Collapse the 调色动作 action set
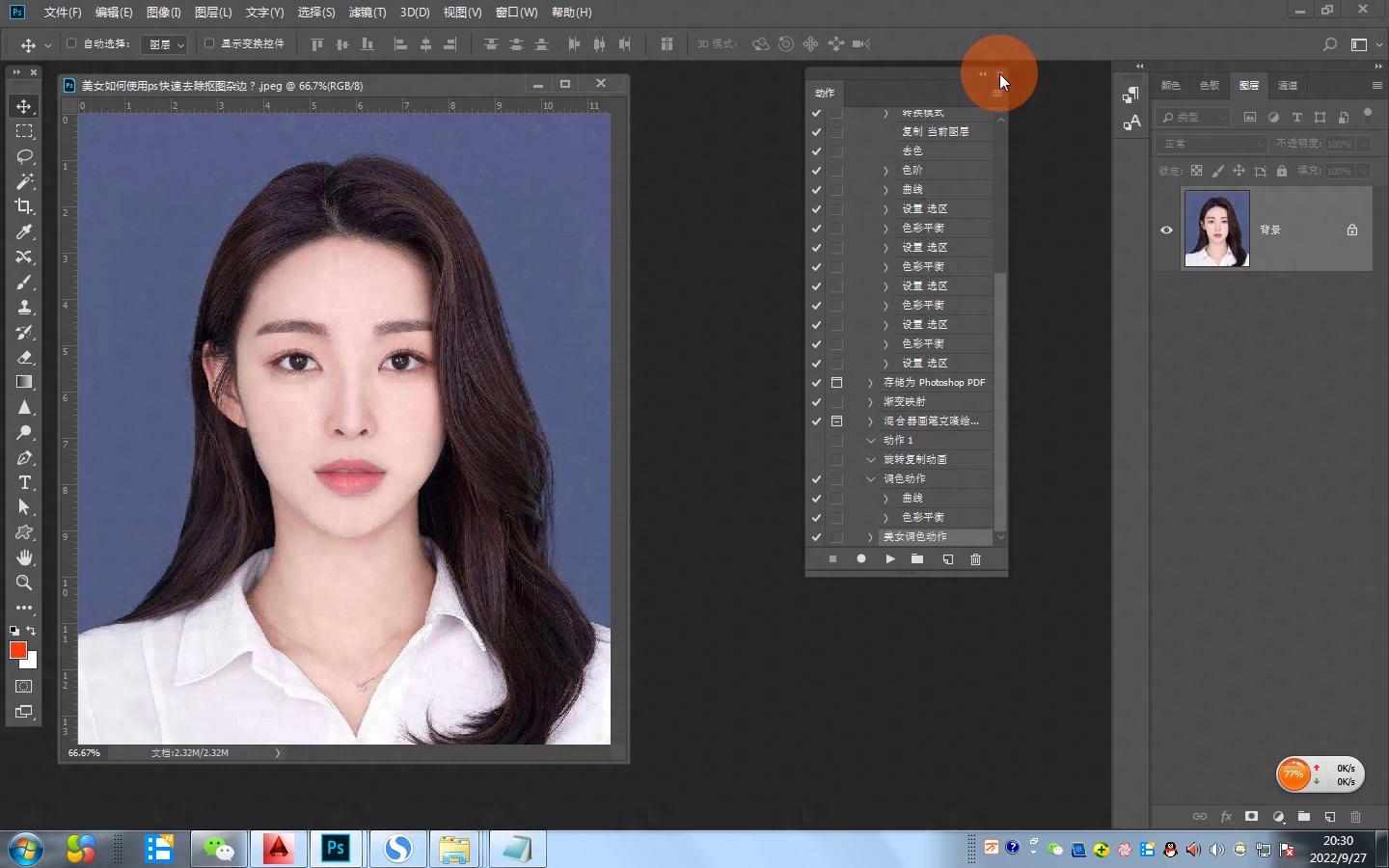The width and height of the screenshot is (1389, 868). click(x=871, y=479)
